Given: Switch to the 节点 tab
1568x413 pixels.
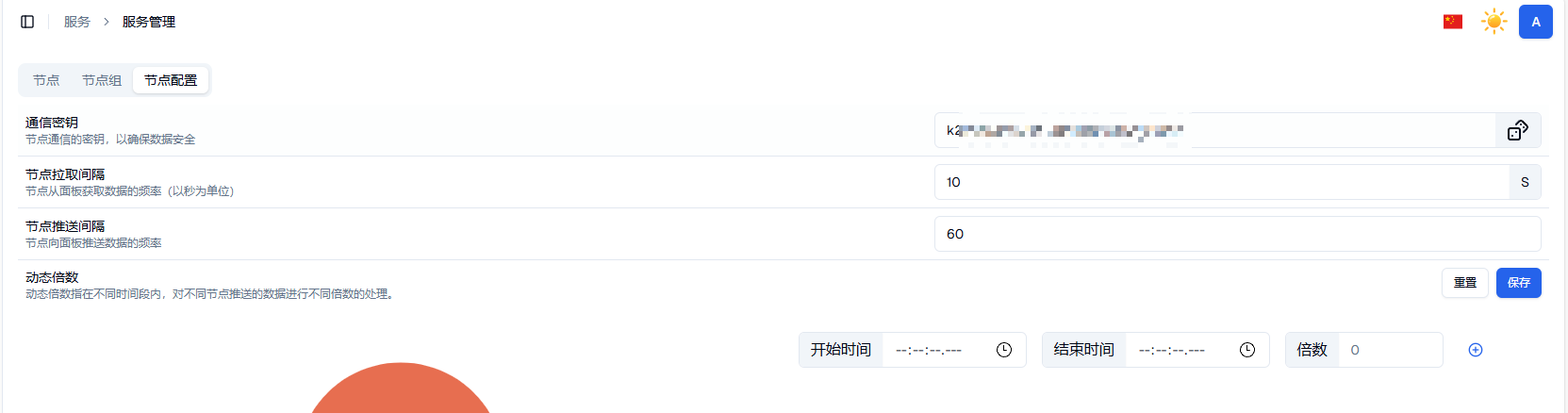Looking at the screenshot, I should coord(46,80).
